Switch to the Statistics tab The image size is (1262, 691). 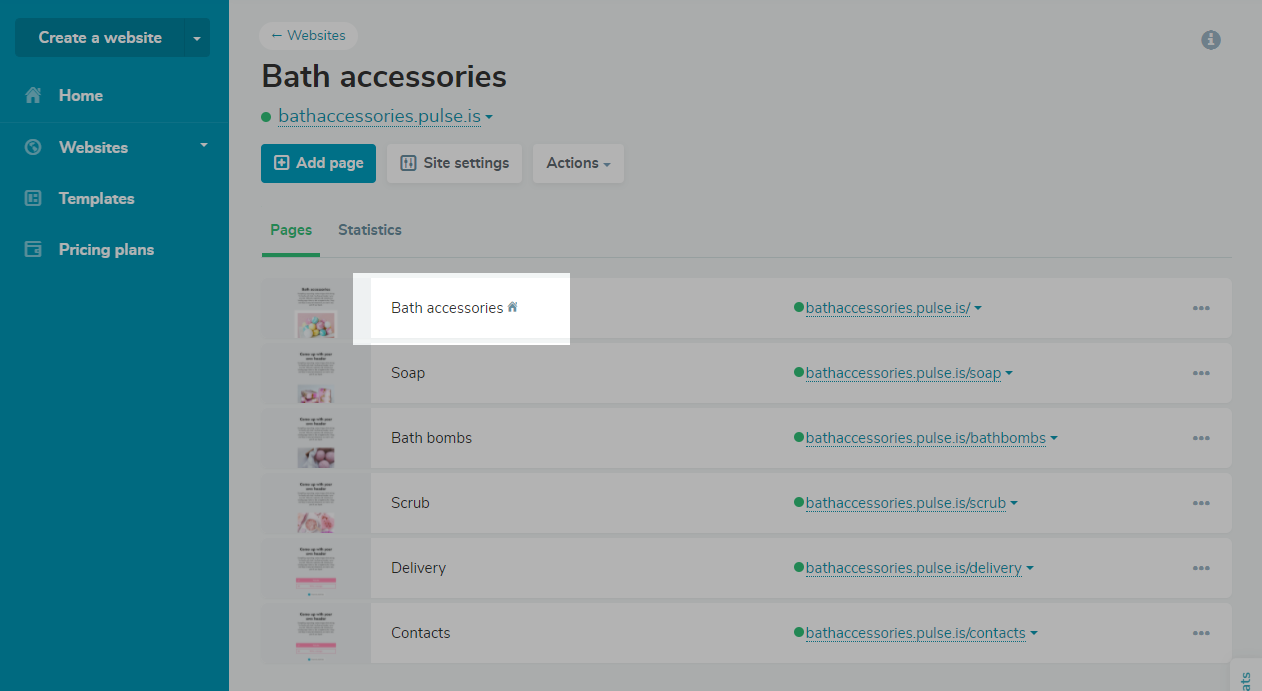tap(369, 230)
